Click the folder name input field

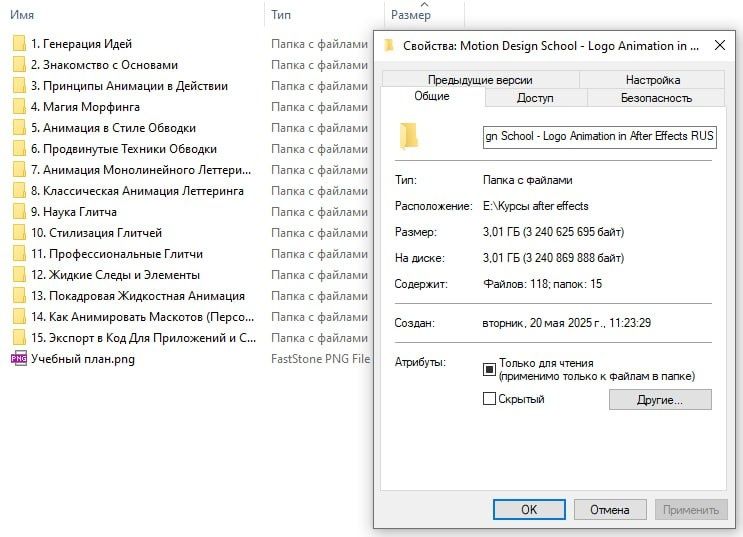click(x=599, y=137)
